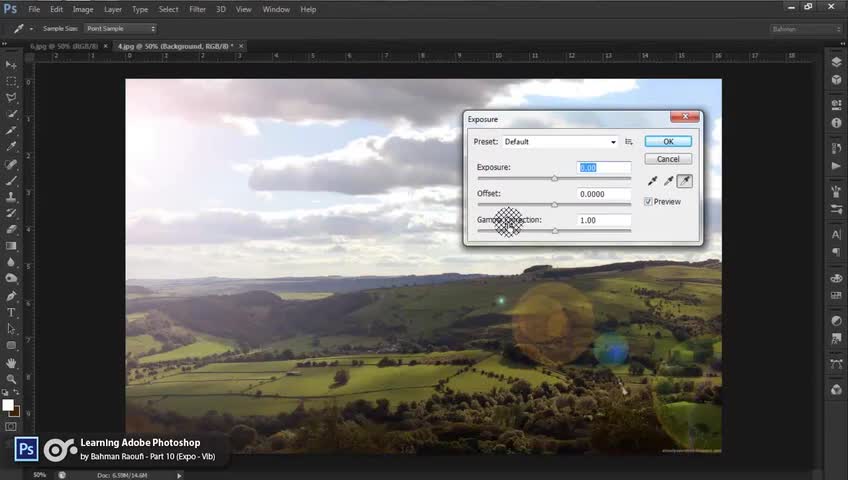Select the History Brush tool
Image resolution: width=848 pixels, height=480 pixels.
[11, 213]
